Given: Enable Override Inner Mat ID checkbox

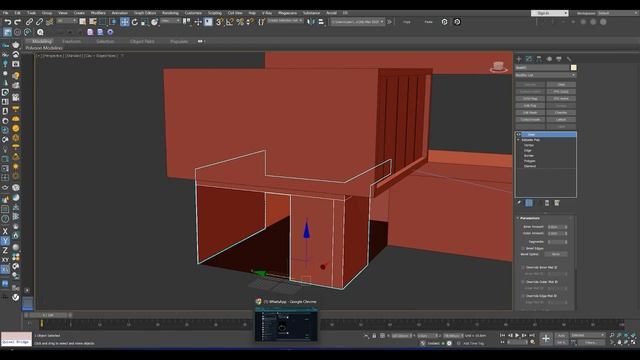Looking at the screenshot, I should coord(523,267).
